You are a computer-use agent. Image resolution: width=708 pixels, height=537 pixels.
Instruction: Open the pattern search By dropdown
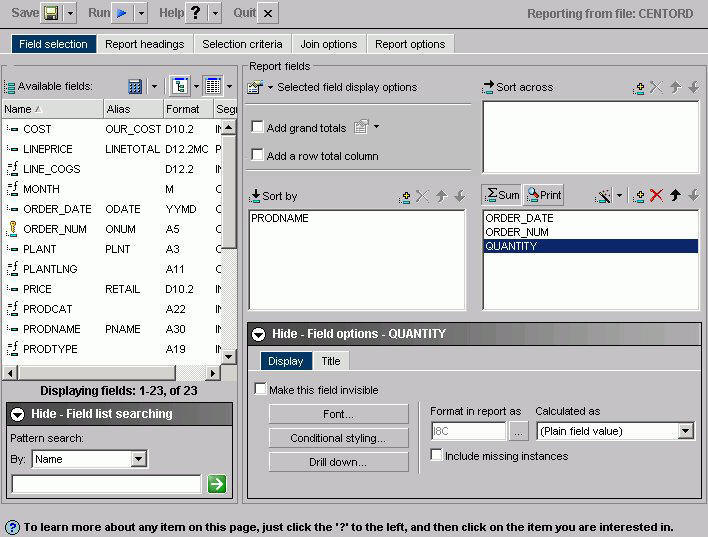pyautogui.click(x=139, y=459)
